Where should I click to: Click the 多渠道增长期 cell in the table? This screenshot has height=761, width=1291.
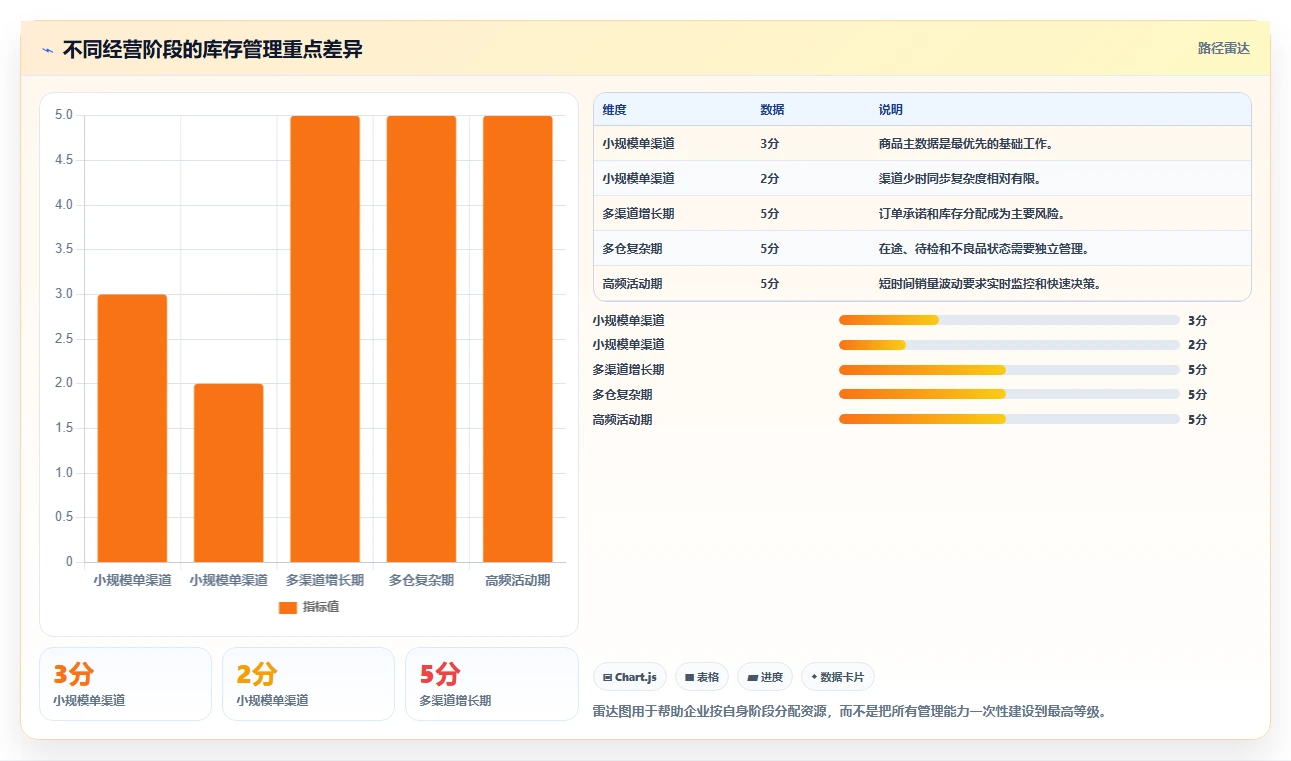pos(638,214)
